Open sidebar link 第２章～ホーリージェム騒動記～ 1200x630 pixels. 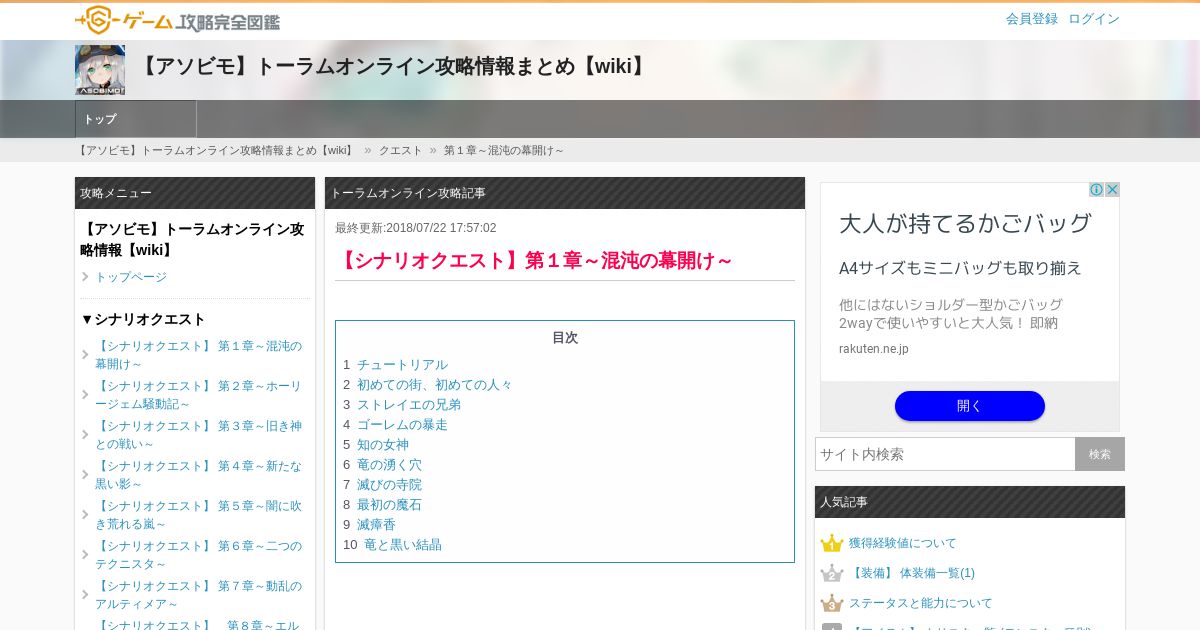pyautogui.click(x=198, y=395)
